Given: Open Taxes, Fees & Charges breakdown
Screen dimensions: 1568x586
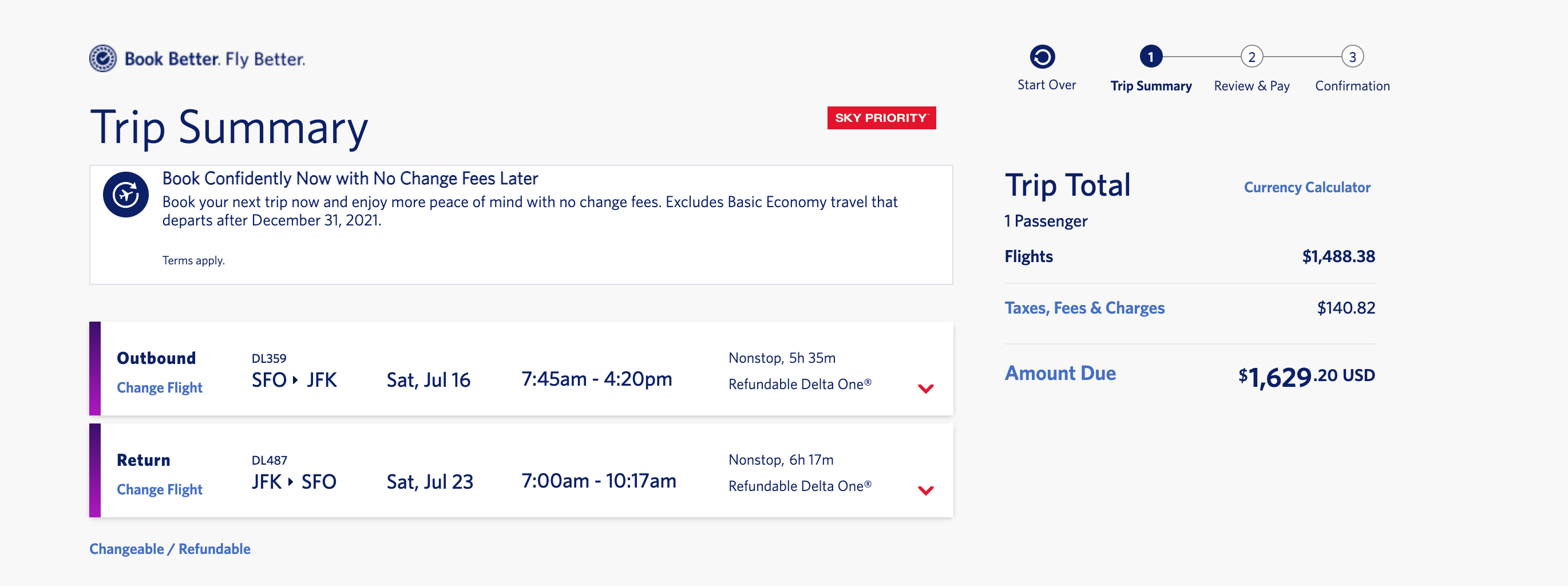Looking at the screenshot, I should (x=1084, y=308).
